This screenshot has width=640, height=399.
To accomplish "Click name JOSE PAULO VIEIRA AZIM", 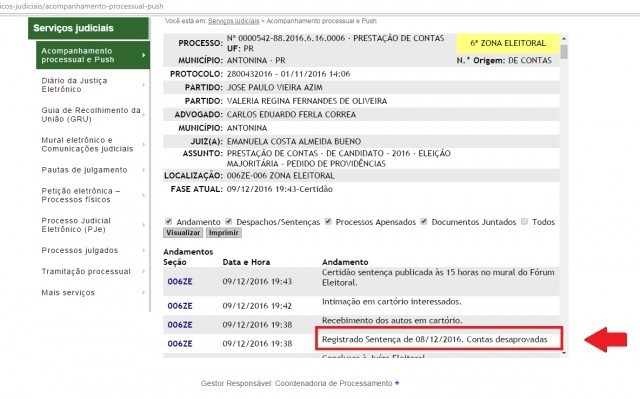I will 275,87.
